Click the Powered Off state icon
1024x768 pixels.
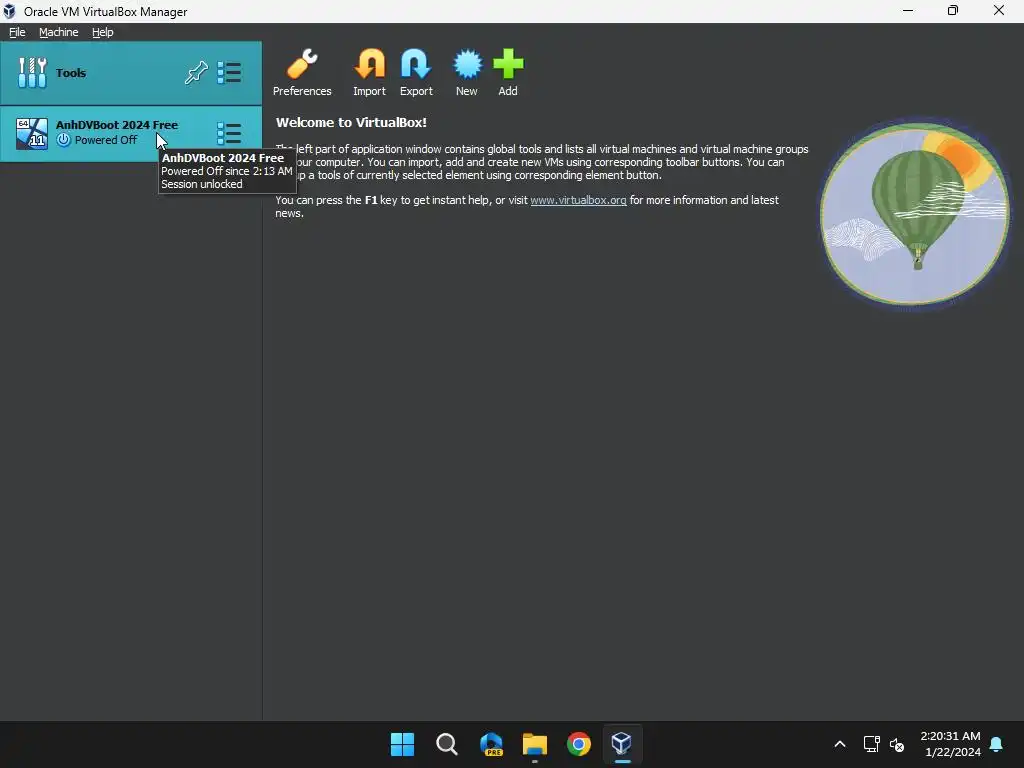(x=63, y=140)
